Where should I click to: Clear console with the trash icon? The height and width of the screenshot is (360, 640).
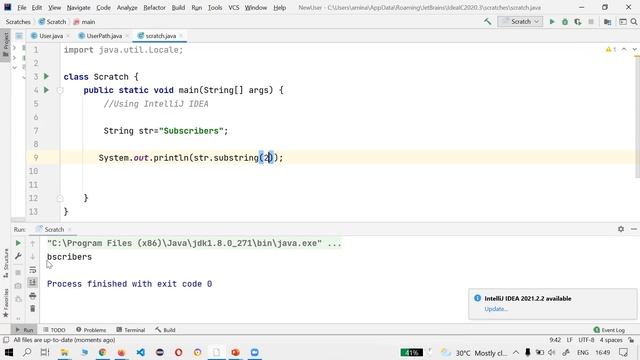33,309
